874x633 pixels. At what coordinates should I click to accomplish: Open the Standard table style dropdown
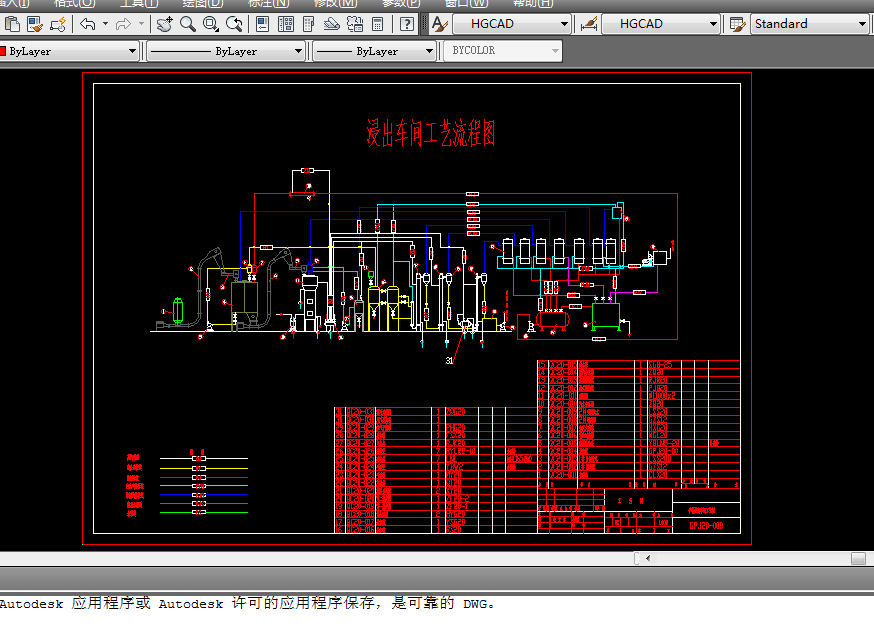click(x=809, y=24)
